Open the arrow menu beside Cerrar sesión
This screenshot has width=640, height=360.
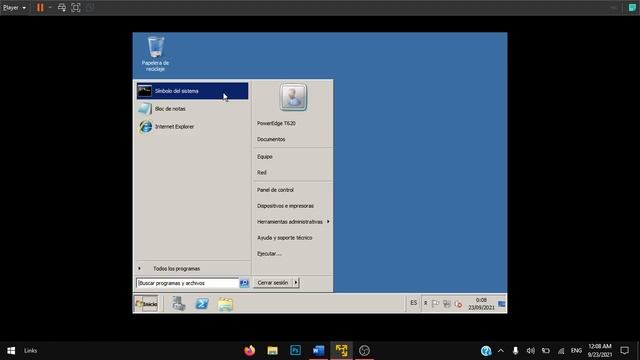tap(296, 282)
